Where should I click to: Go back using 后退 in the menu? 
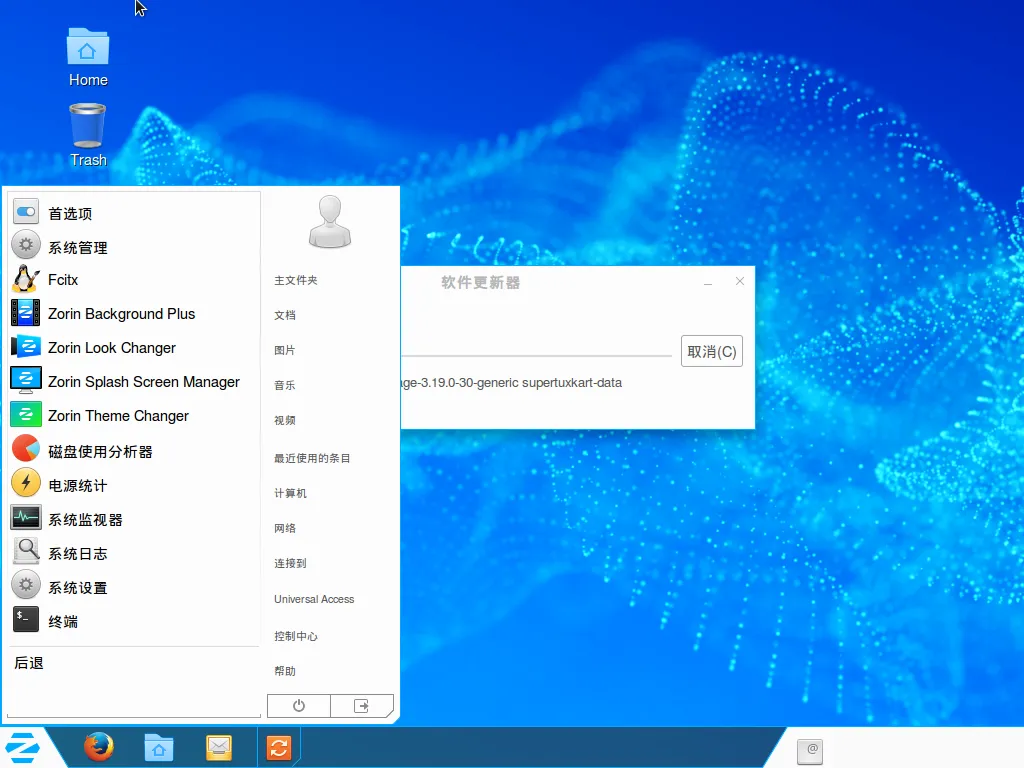pyautogui.click(x=29, y=663)
